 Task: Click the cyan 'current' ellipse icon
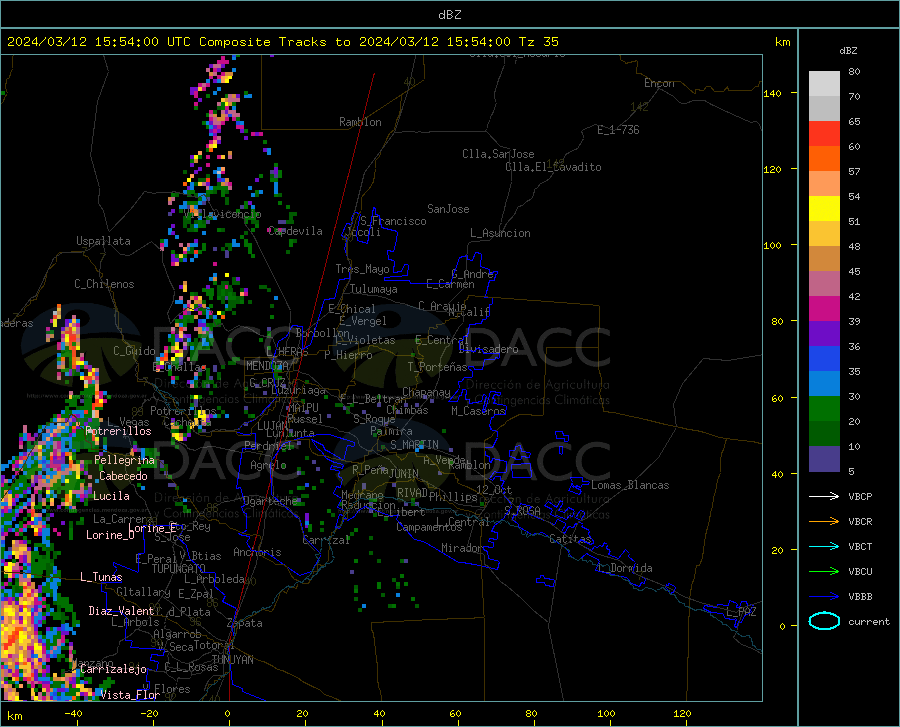click(x=824, y=621)
